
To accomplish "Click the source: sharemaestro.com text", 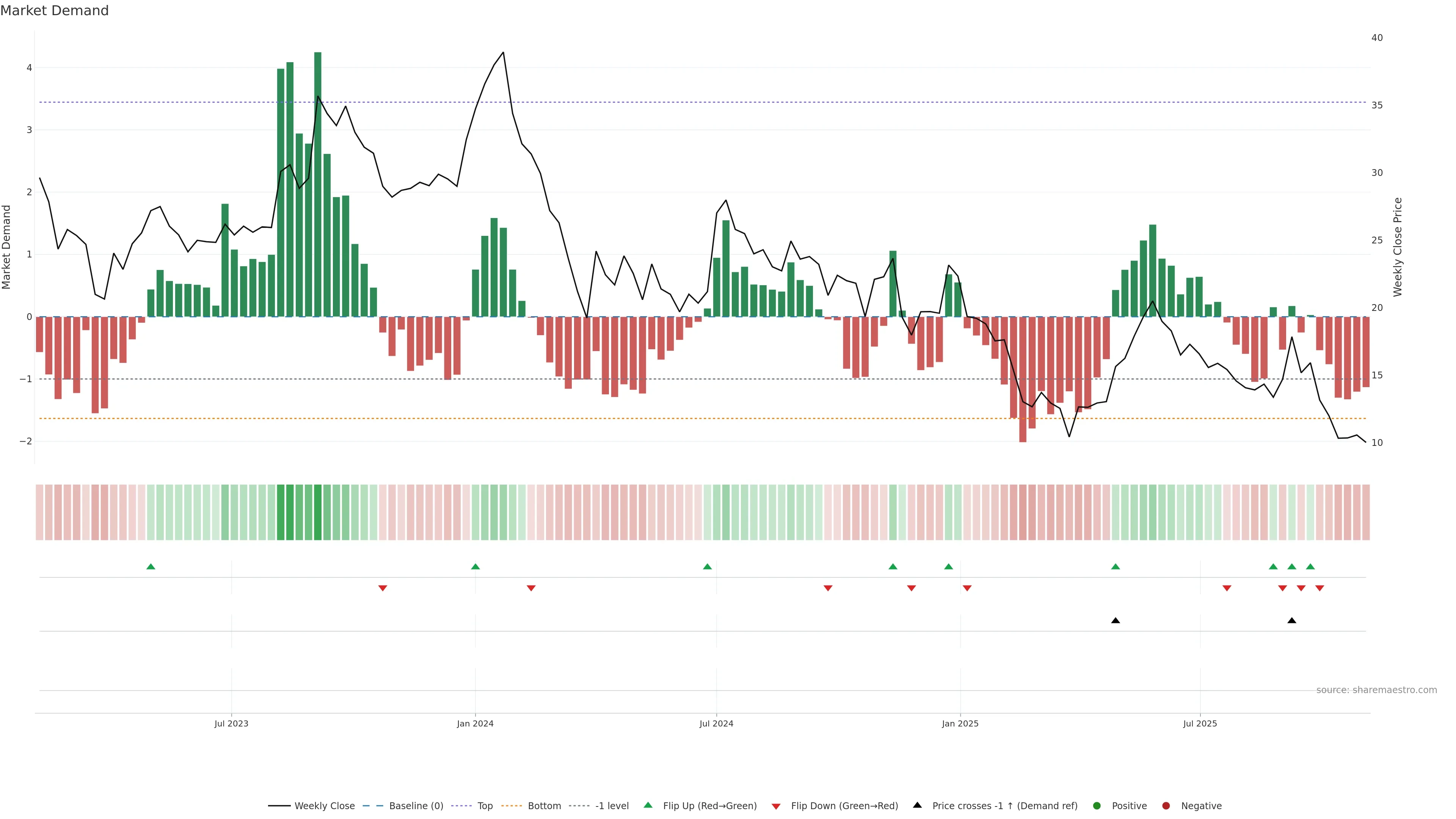I will coord(1376,690).
